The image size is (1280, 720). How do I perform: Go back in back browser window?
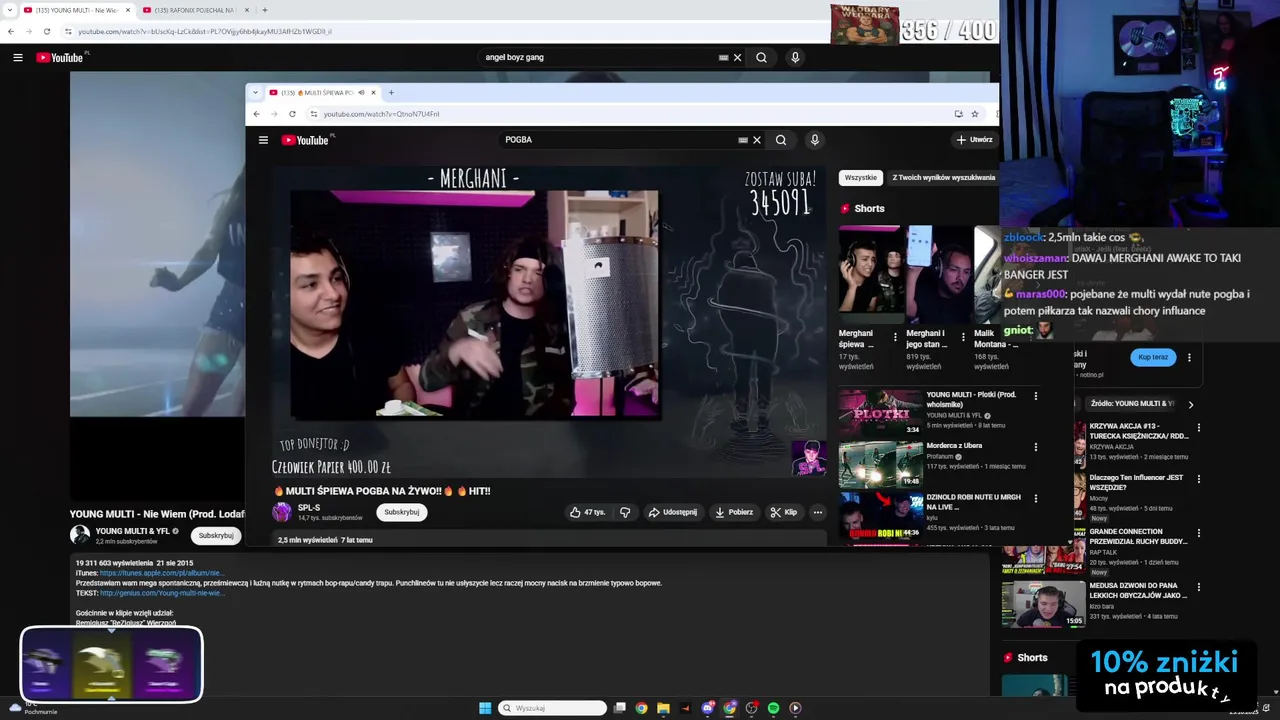click(x=11, y=31)
